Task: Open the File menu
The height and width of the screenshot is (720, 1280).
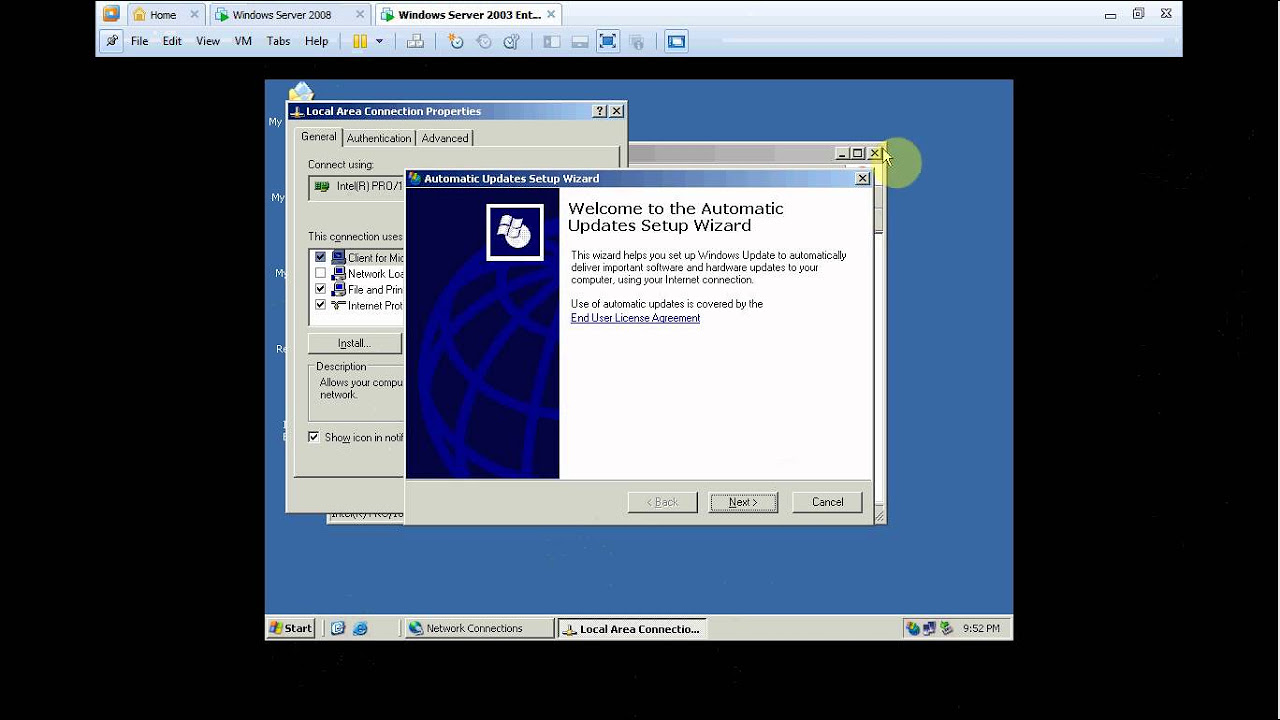Action: [139, 41]
